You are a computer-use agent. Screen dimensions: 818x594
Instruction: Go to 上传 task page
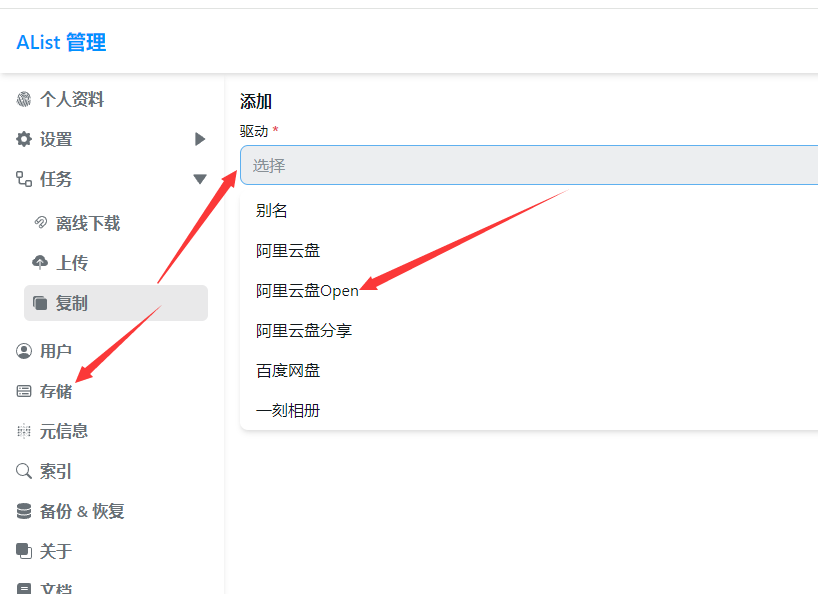72,263
